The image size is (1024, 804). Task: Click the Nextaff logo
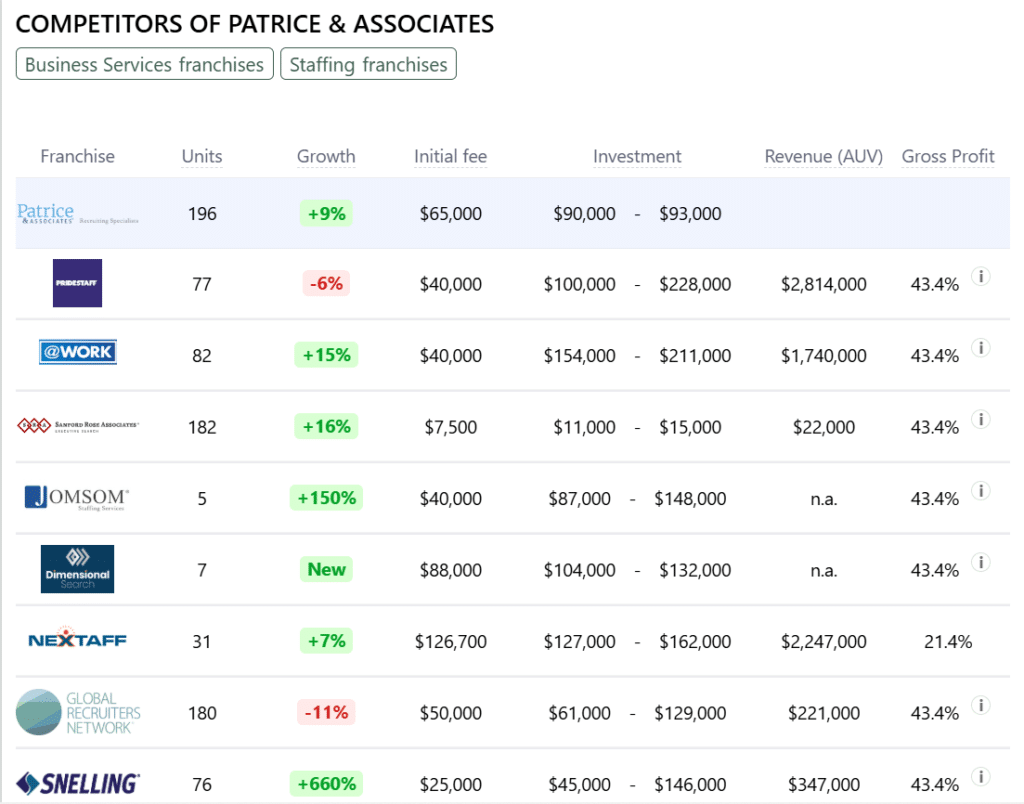click(77, 639)
